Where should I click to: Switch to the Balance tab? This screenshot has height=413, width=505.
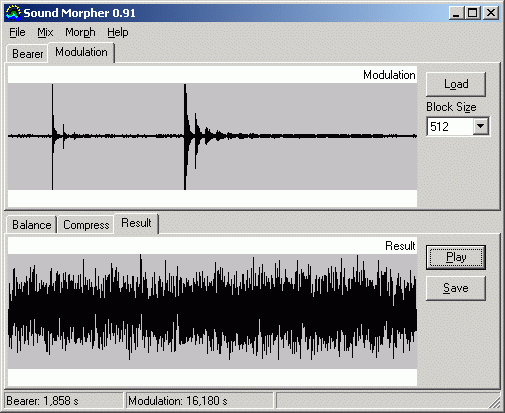point(32,225)
